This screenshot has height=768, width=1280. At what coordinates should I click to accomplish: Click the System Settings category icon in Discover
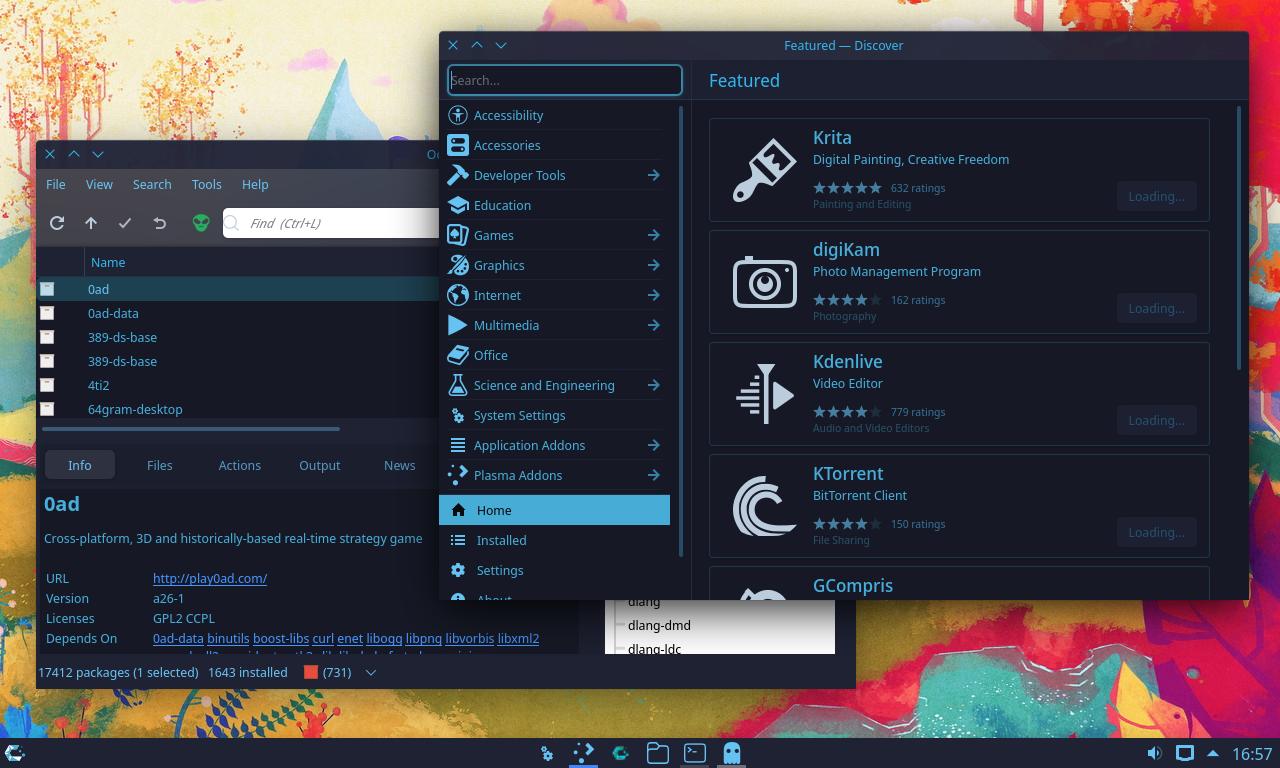458,415
